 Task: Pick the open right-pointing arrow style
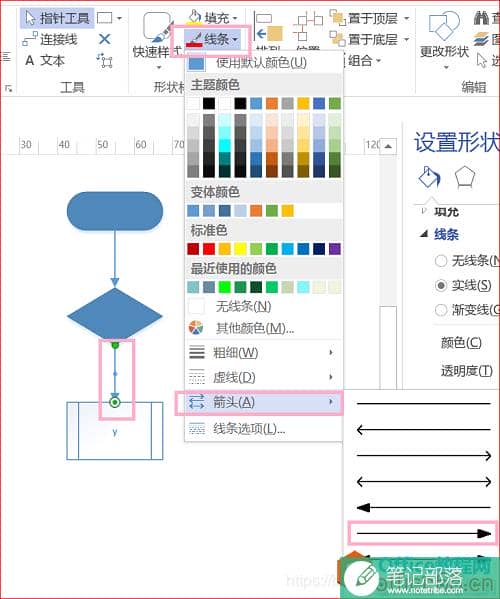coord(423,455)
